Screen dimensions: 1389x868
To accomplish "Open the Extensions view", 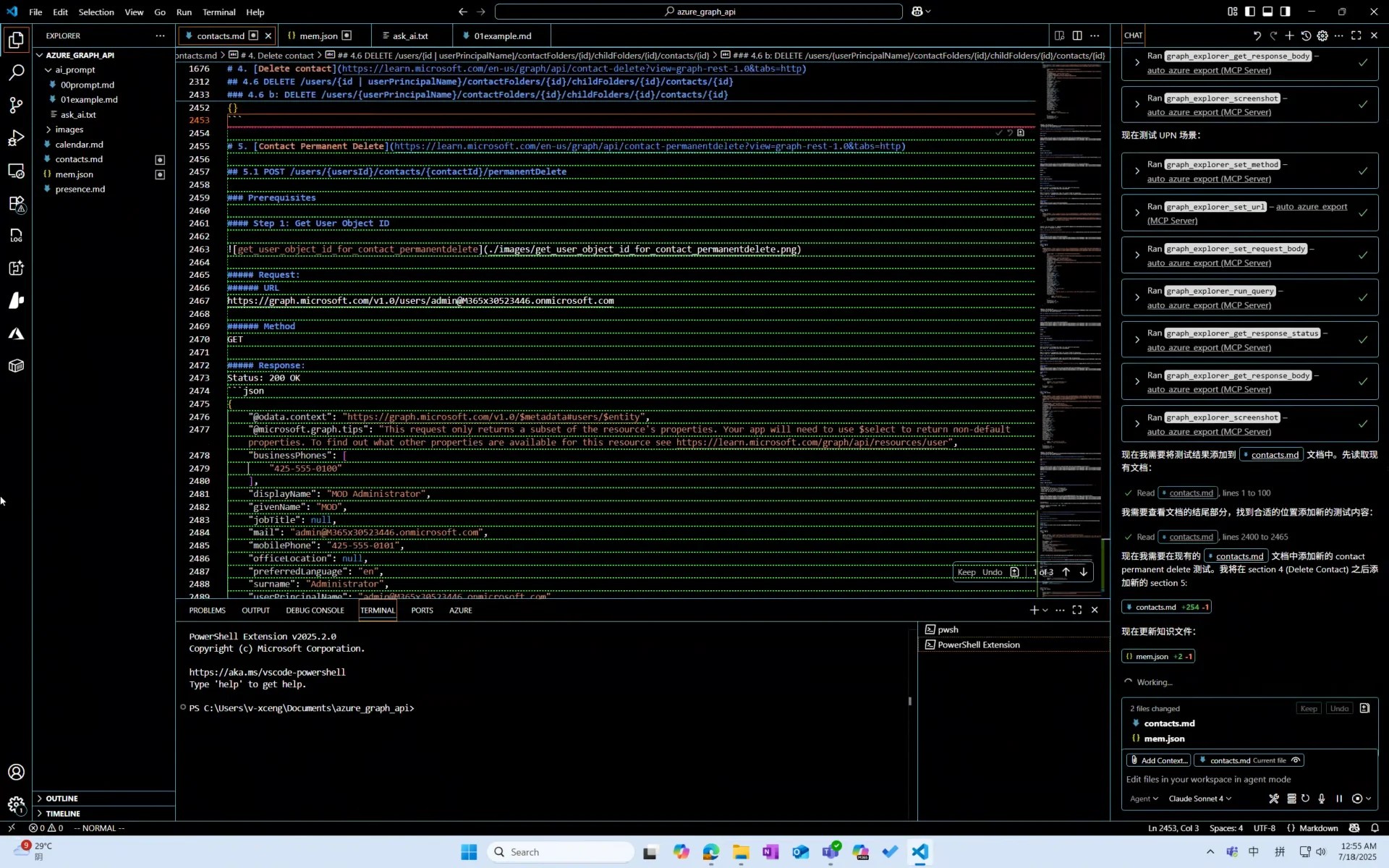I will pos(16,204).
